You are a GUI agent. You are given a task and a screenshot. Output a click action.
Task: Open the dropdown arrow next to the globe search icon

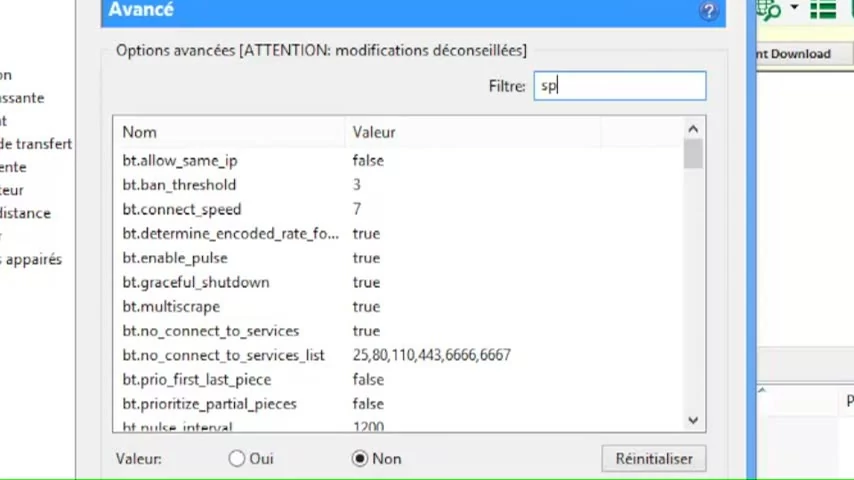pyautogui.click(x=794, y=8)
